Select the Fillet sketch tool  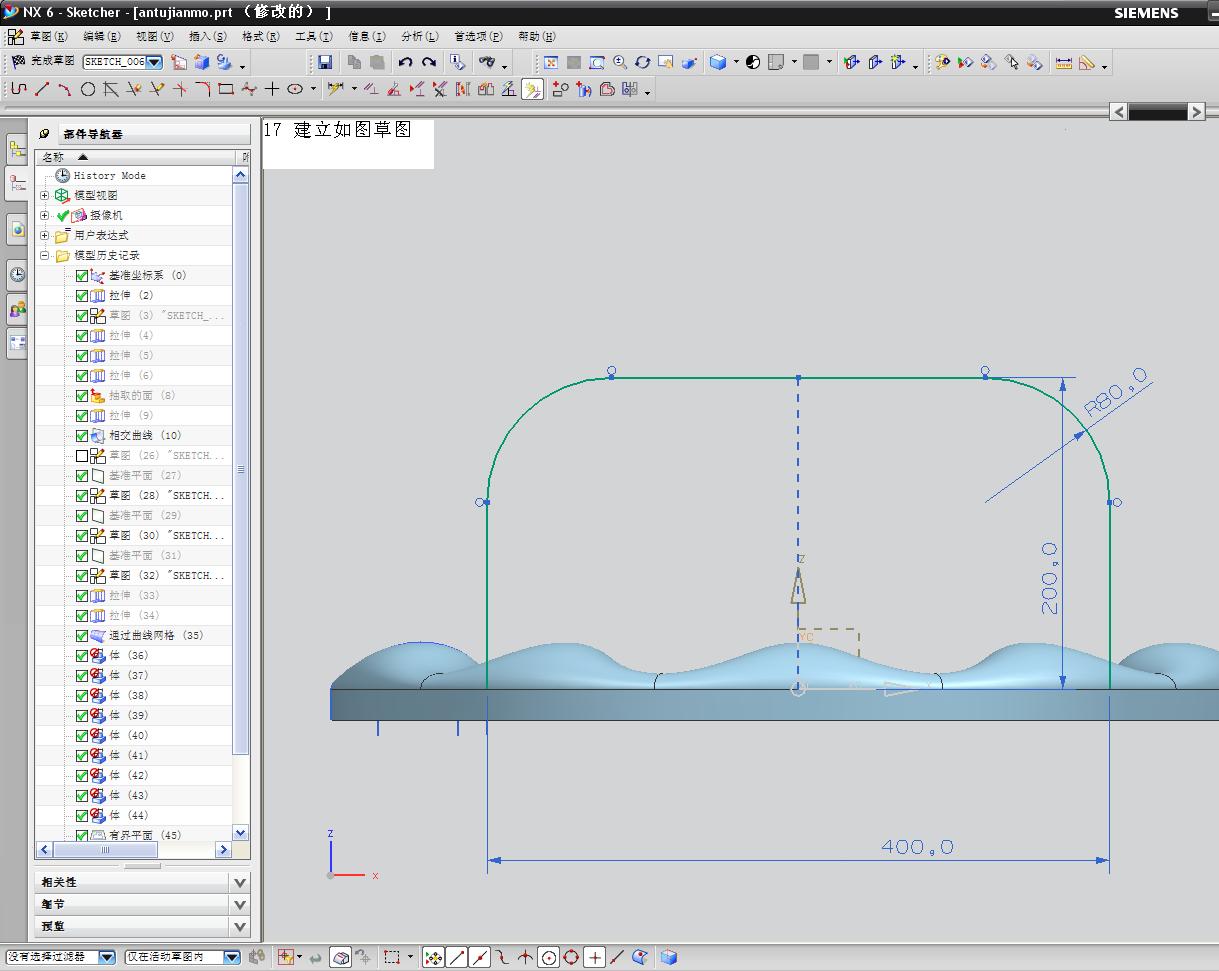pyautogui.click(x=203, y=89)
